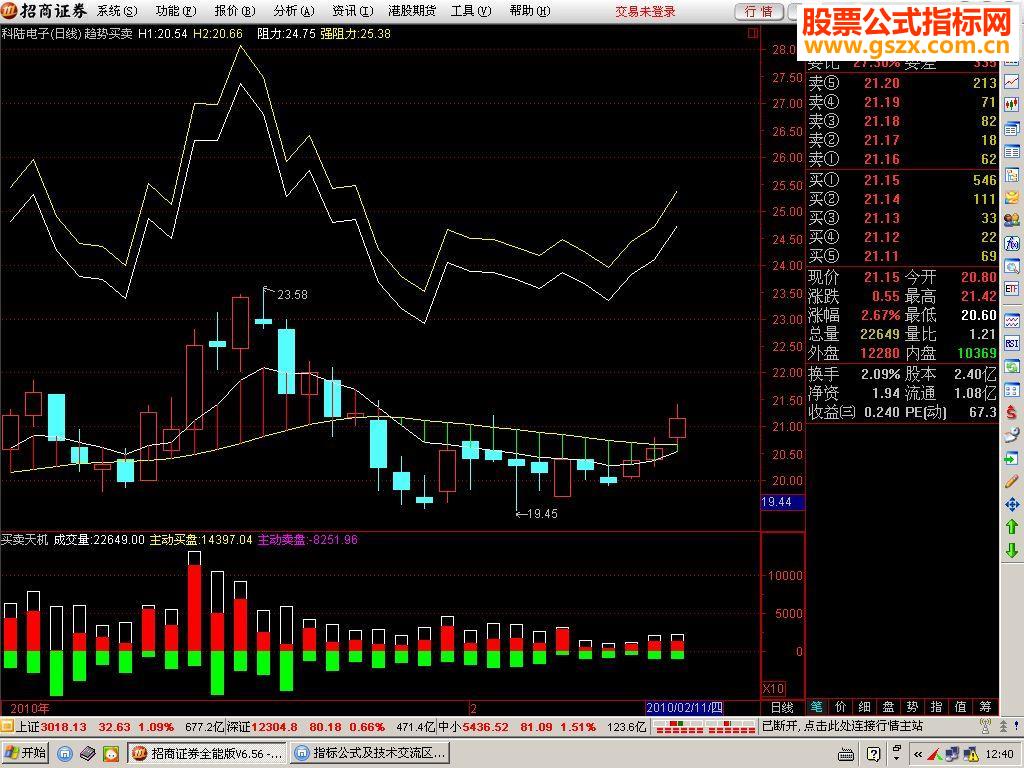Switch to the 势 tab
1024x768 pixels.
pos(912,707)
